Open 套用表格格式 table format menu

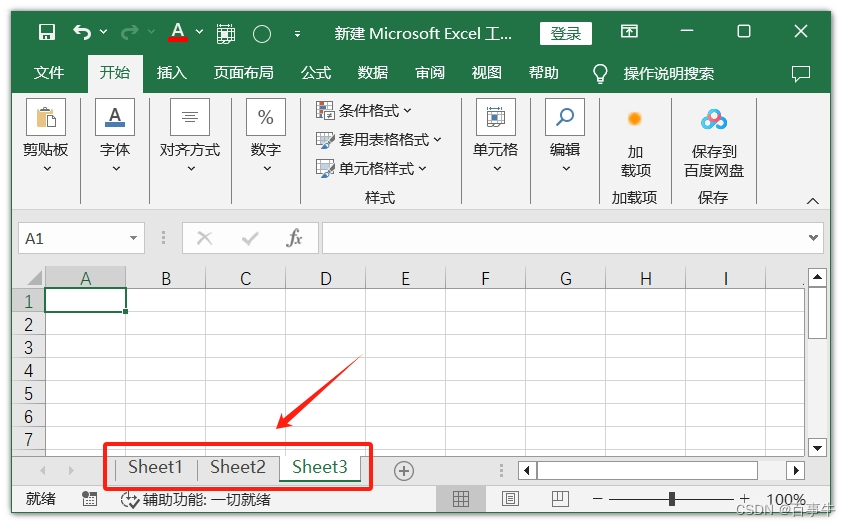pyautogui.click(x=379, y=140)
